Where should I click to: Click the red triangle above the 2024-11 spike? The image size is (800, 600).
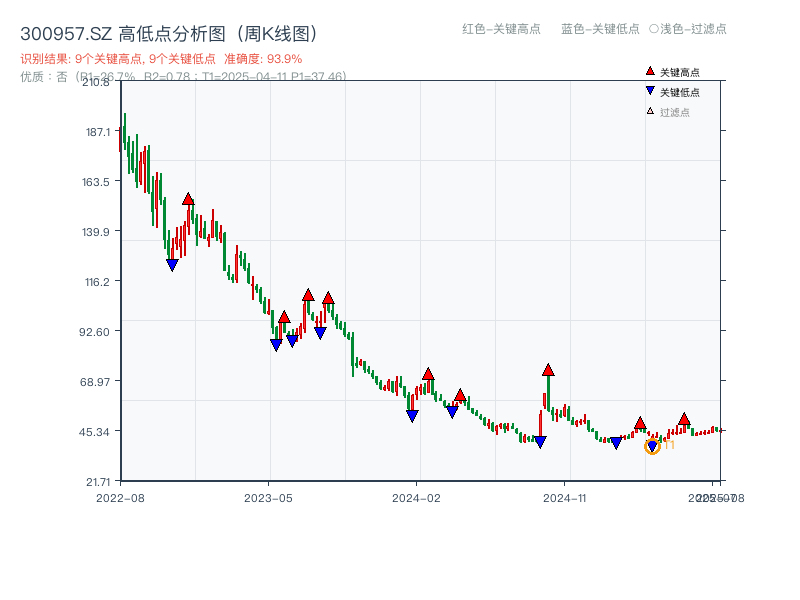[547, 370]
